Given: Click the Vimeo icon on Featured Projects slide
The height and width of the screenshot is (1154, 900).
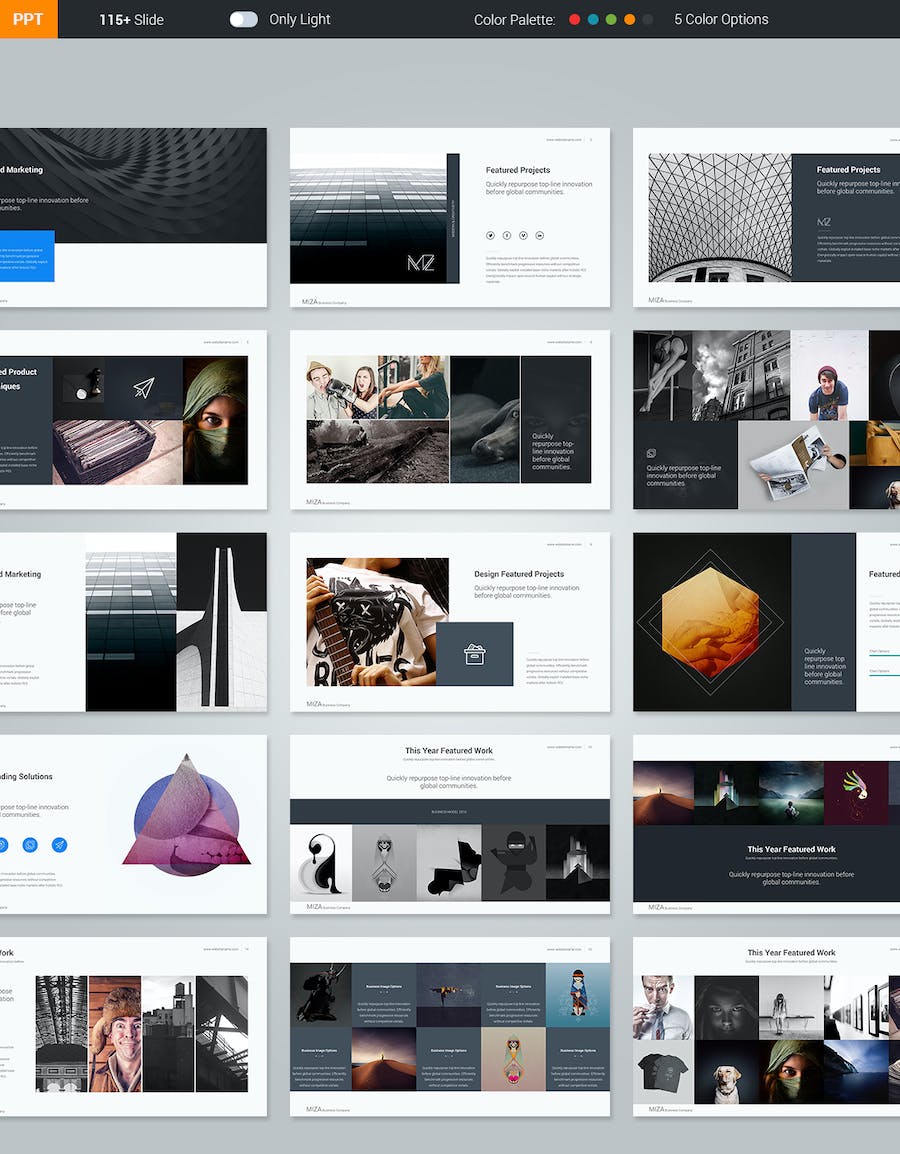Looking at the screenshot, I should coord(523,235).
